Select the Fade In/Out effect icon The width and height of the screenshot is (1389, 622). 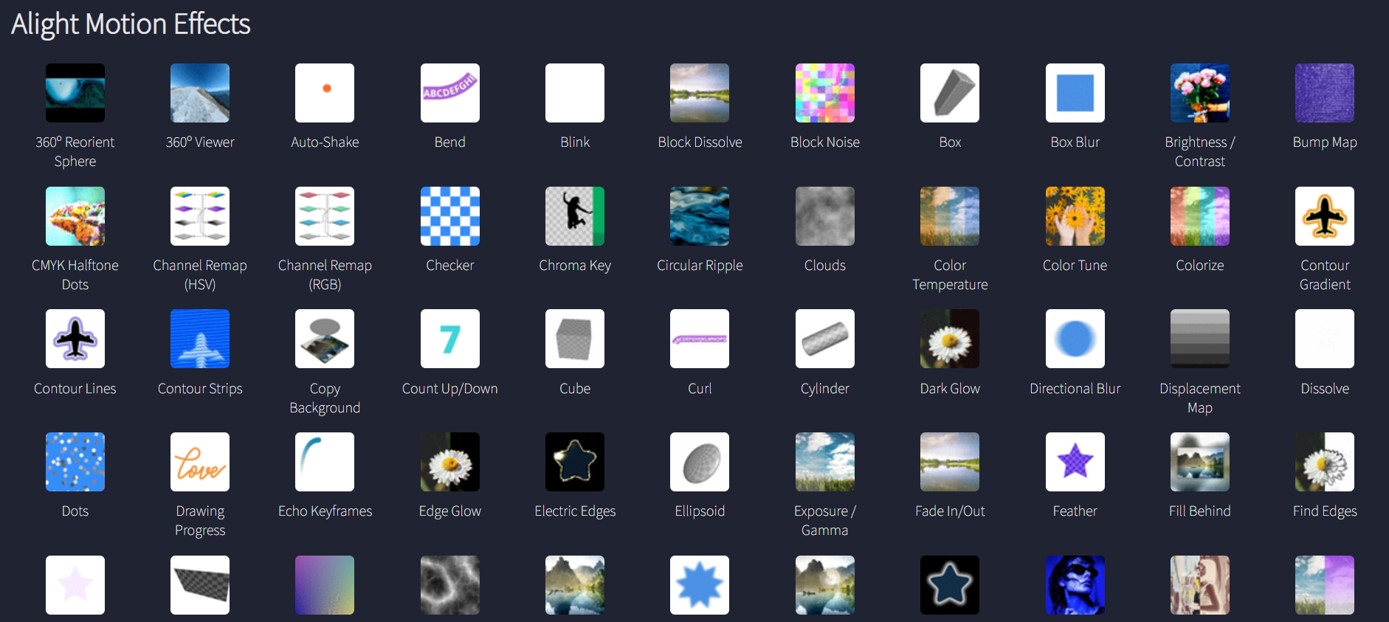point(950,462)
